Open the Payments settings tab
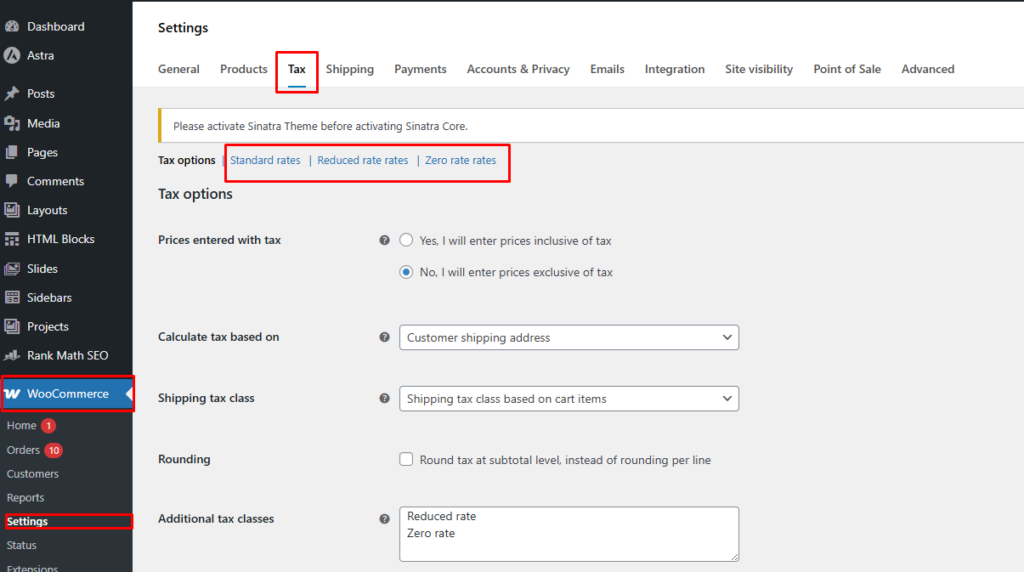This screenshot has width=1024, height=572. [420, 69]
